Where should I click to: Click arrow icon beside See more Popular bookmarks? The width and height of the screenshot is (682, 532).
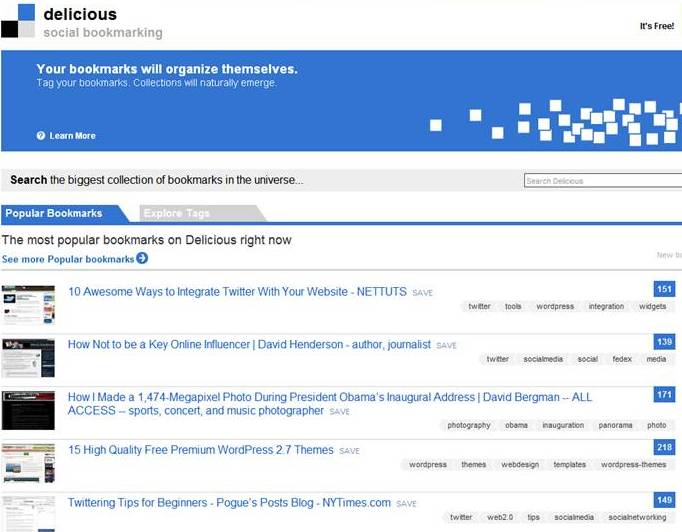pos(142,259)
